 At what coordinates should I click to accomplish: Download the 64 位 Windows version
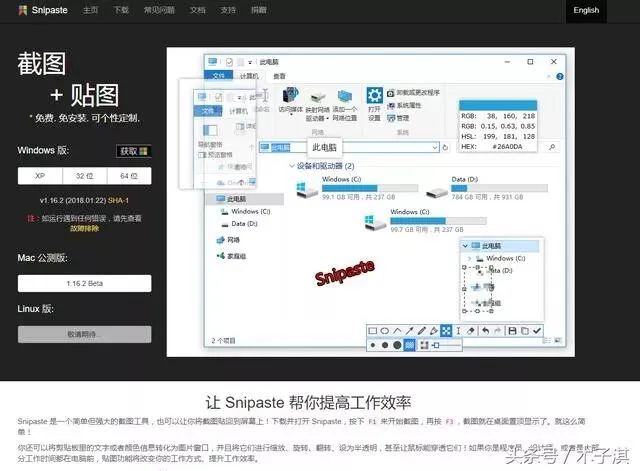(129, 176)
